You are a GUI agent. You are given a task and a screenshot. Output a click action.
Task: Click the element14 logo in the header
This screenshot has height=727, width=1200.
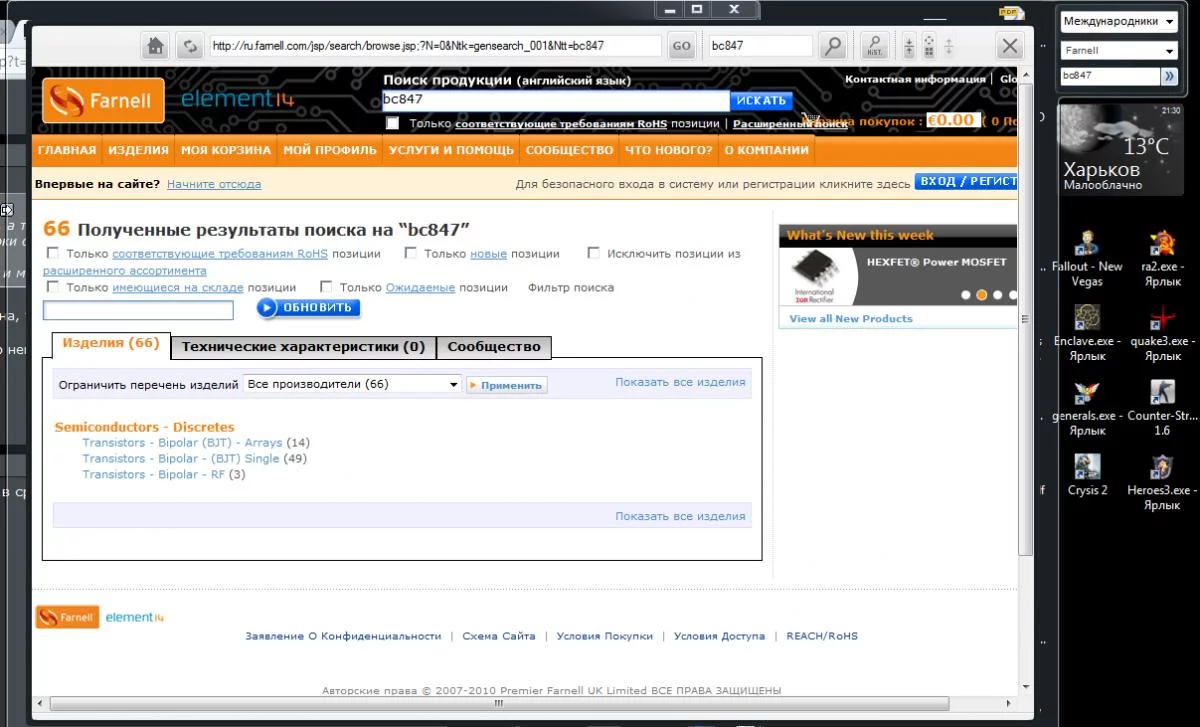point(237,99)
